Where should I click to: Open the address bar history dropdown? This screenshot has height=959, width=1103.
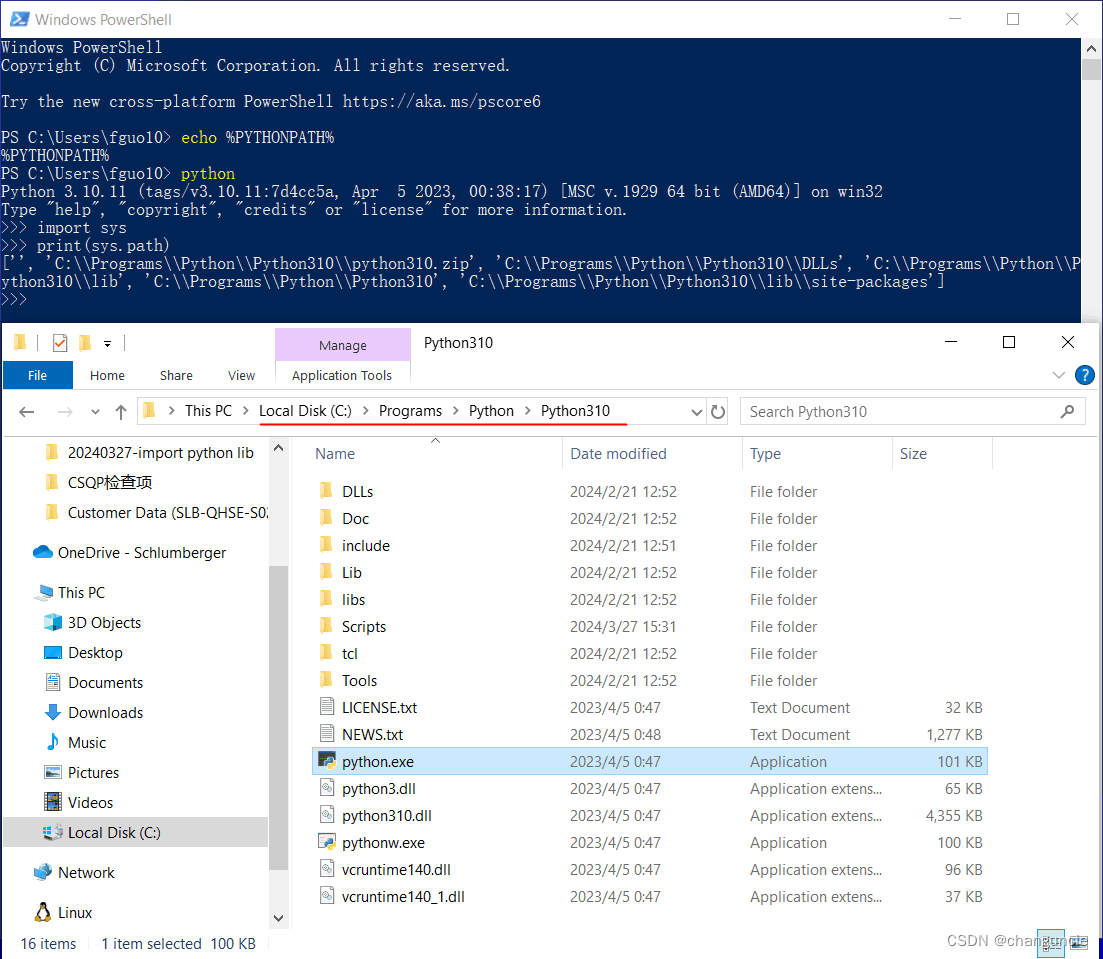click(x=696, y=412)
